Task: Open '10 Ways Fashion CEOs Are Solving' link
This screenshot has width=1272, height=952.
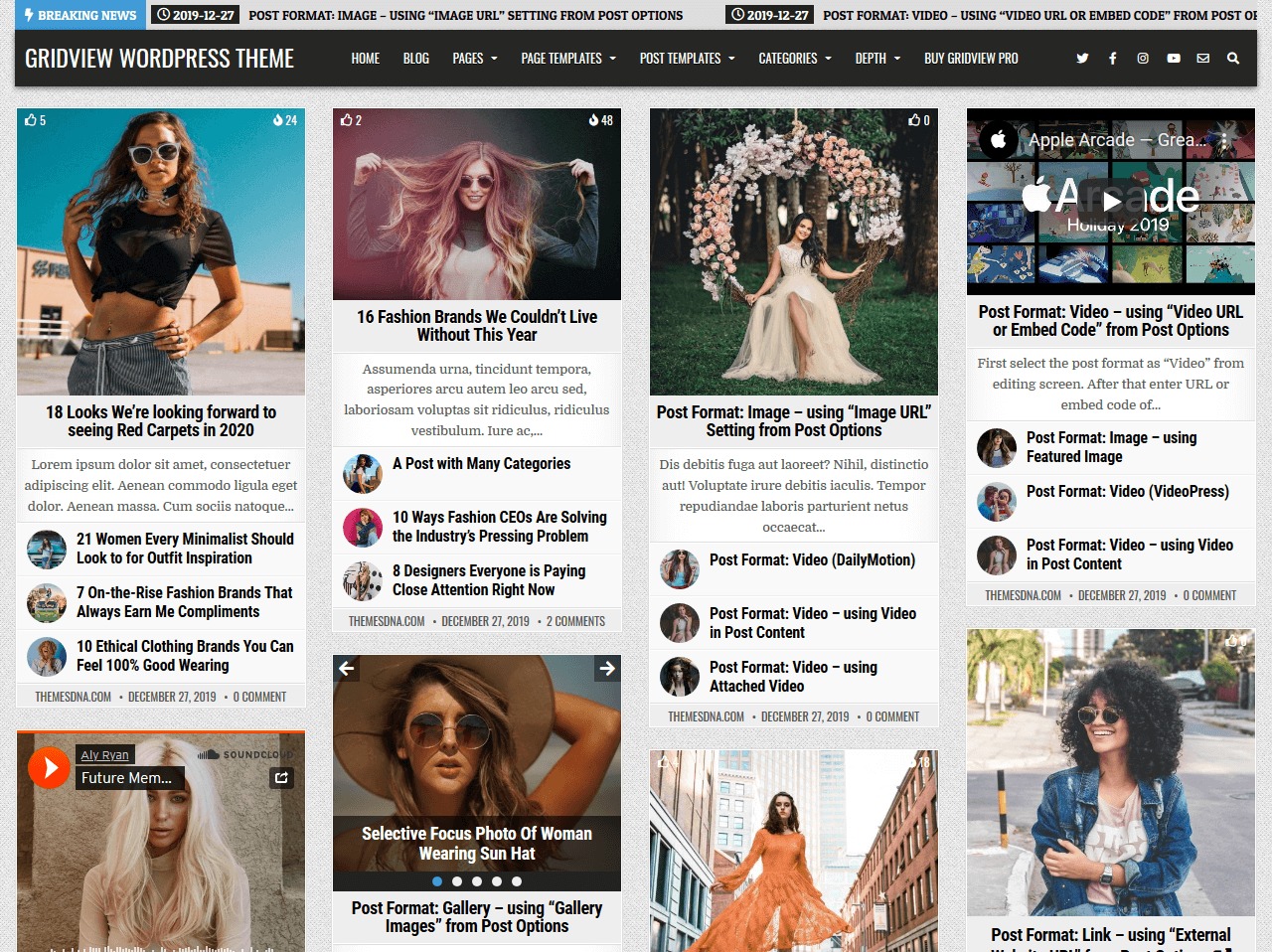Action: [499, 527]
